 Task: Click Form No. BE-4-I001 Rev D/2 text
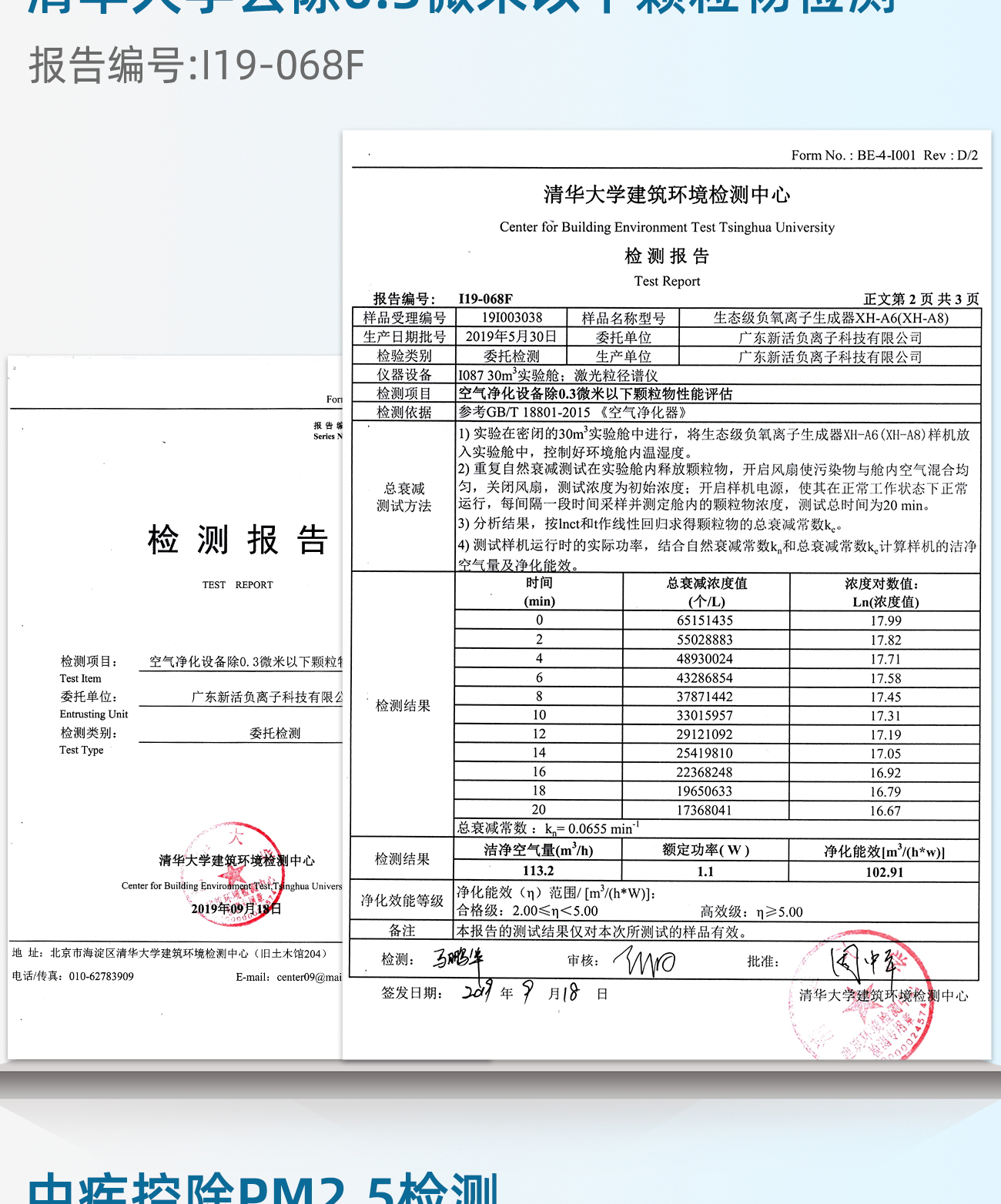pyautogui.click(x=885, y=155)
